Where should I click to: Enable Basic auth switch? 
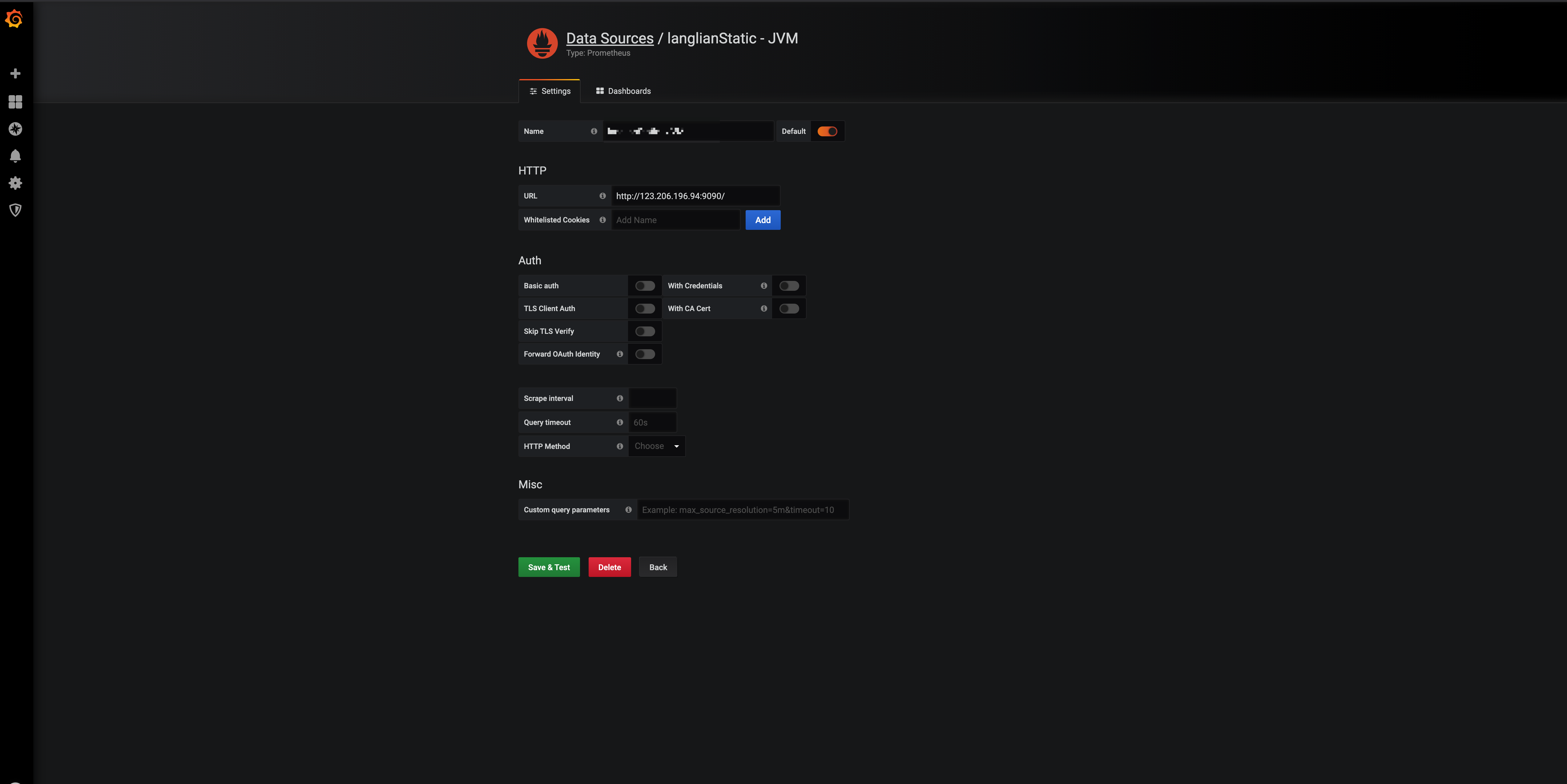[645, 286]
